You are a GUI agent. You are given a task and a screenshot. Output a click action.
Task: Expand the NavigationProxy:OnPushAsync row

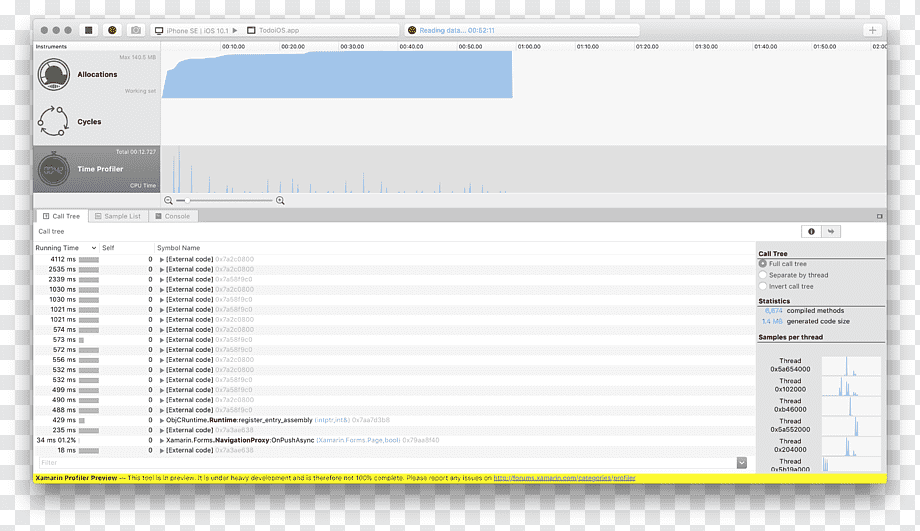coord(162,440)
